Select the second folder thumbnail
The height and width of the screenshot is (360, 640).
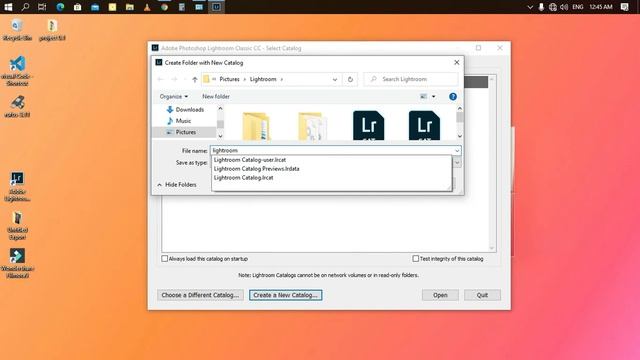[x=312, y=126]
